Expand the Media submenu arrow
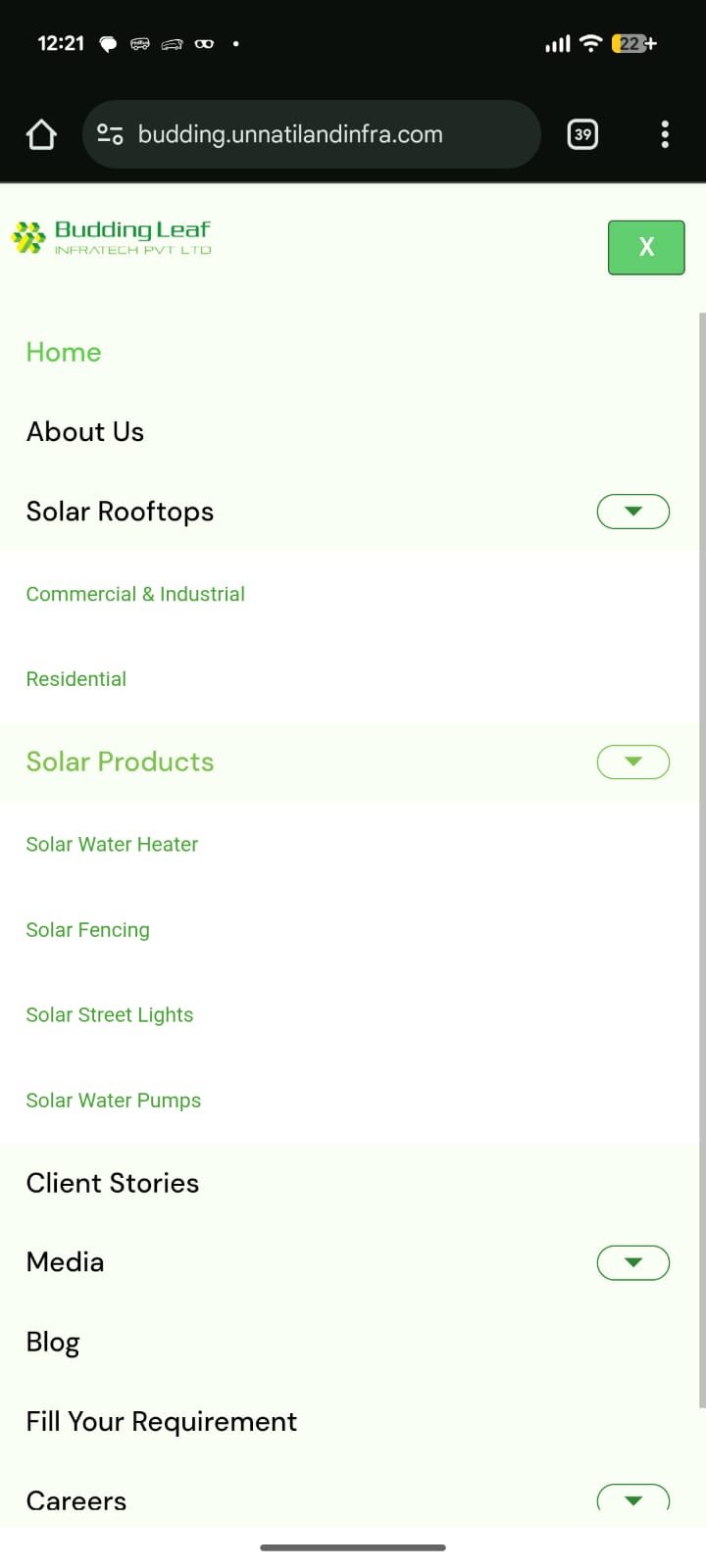Screen dimensions: 706x1568 pos(633,1262)
